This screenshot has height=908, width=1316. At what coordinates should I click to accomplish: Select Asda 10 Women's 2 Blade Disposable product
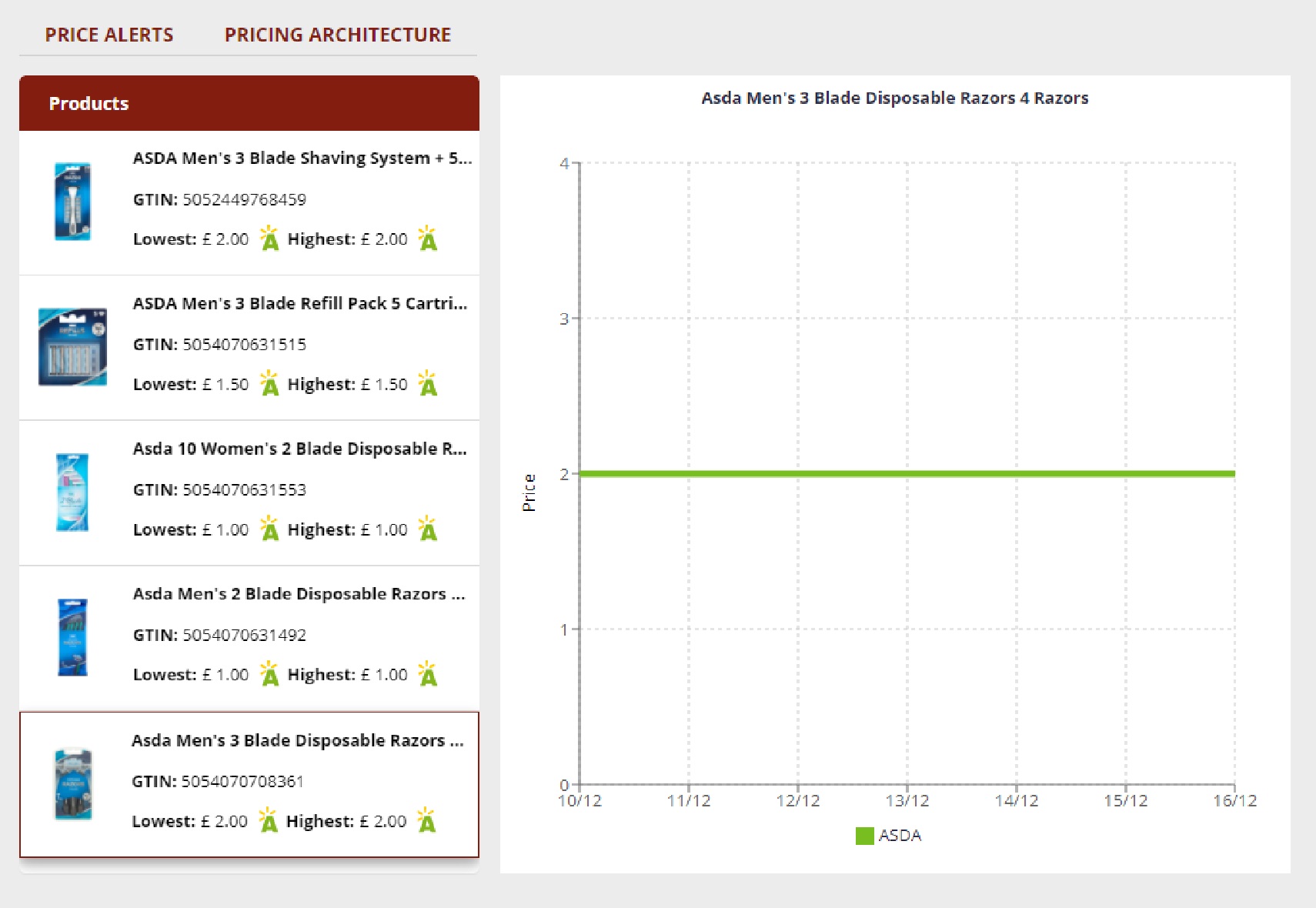click(x=249, y=493)
